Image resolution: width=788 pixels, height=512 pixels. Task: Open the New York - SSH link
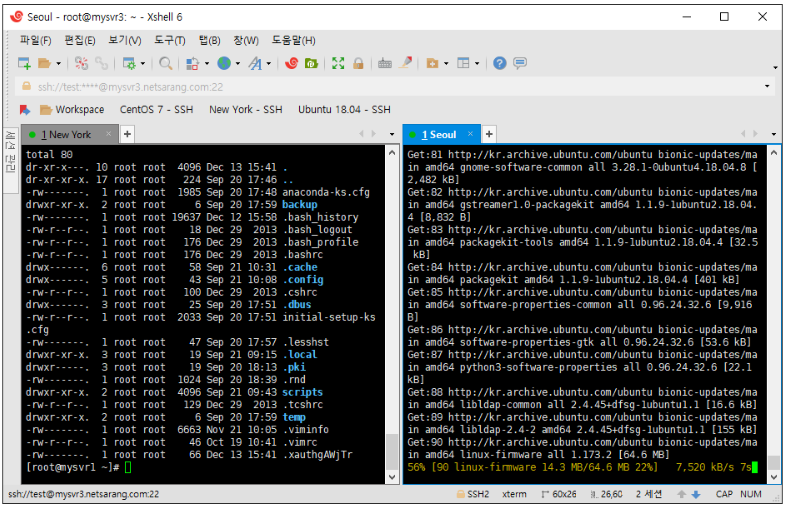(x=246, y=110)
